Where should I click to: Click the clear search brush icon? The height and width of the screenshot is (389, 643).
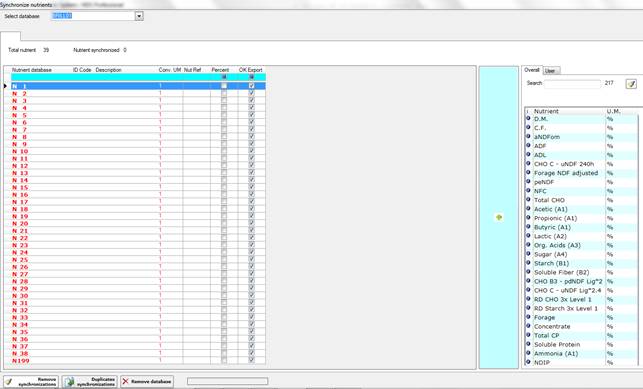coord(631,84)
